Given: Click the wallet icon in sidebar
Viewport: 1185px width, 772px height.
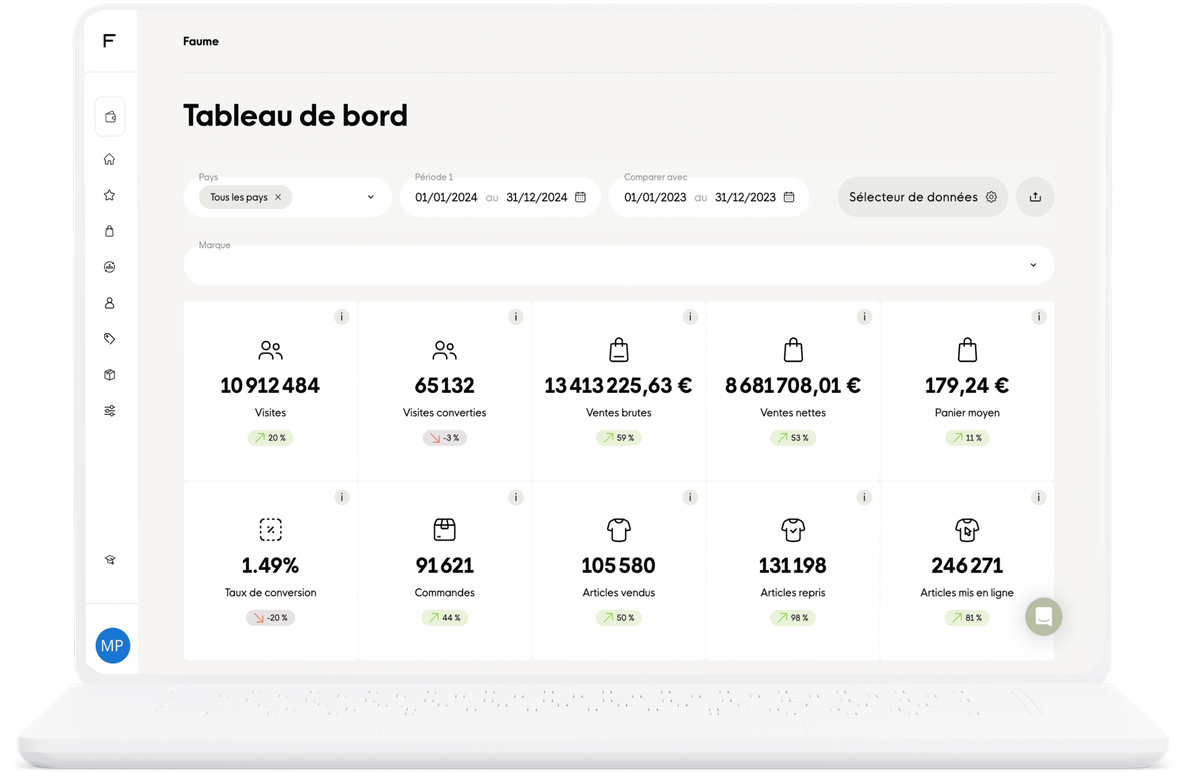Looking at the screenshot, I should [110, 117].
